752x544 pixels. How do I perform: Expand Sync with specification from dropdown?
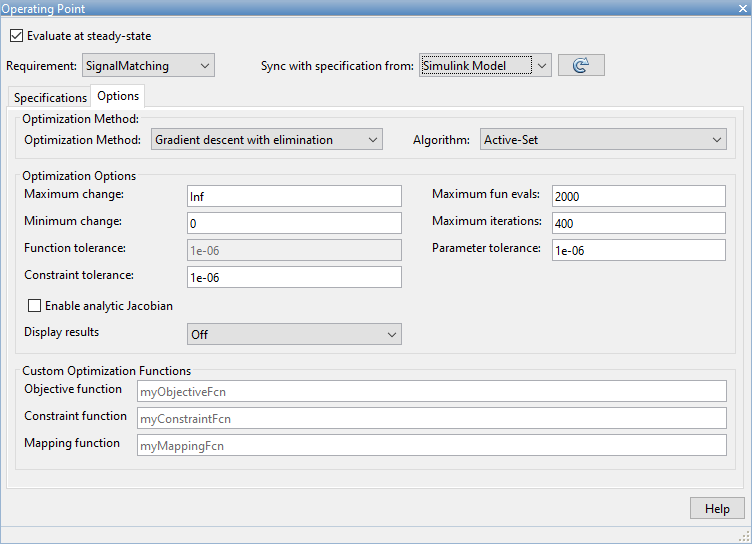[485, 66]
